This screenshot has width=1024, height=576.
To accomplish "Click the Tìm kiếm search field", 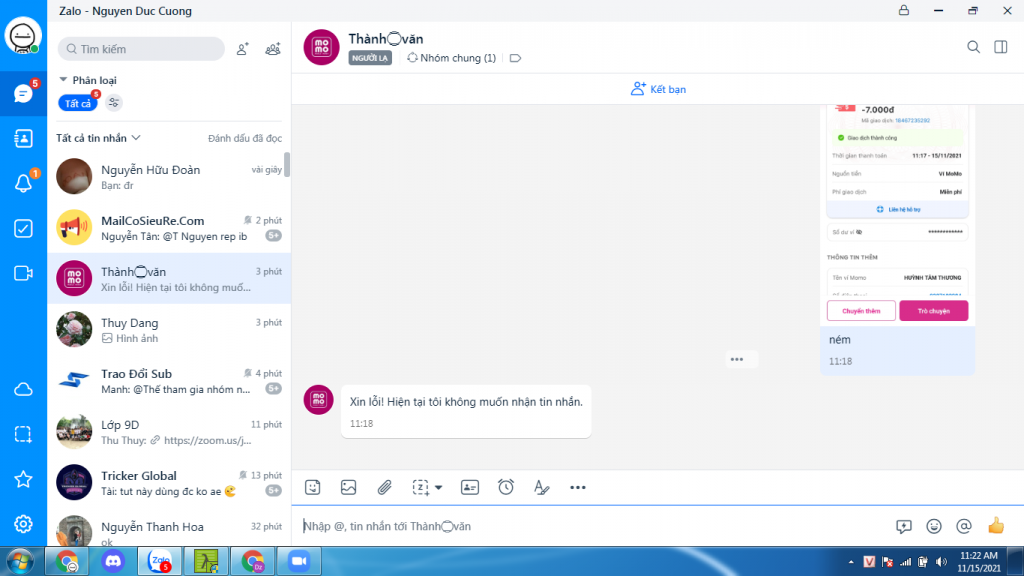I will [141, 49].
